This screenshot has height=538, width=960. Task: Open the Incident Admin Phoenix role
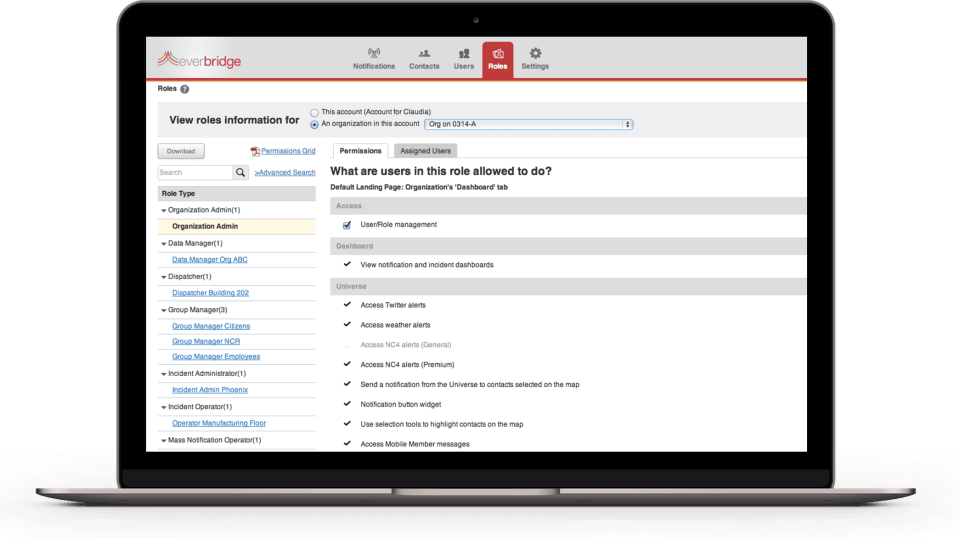pos(209,390)
